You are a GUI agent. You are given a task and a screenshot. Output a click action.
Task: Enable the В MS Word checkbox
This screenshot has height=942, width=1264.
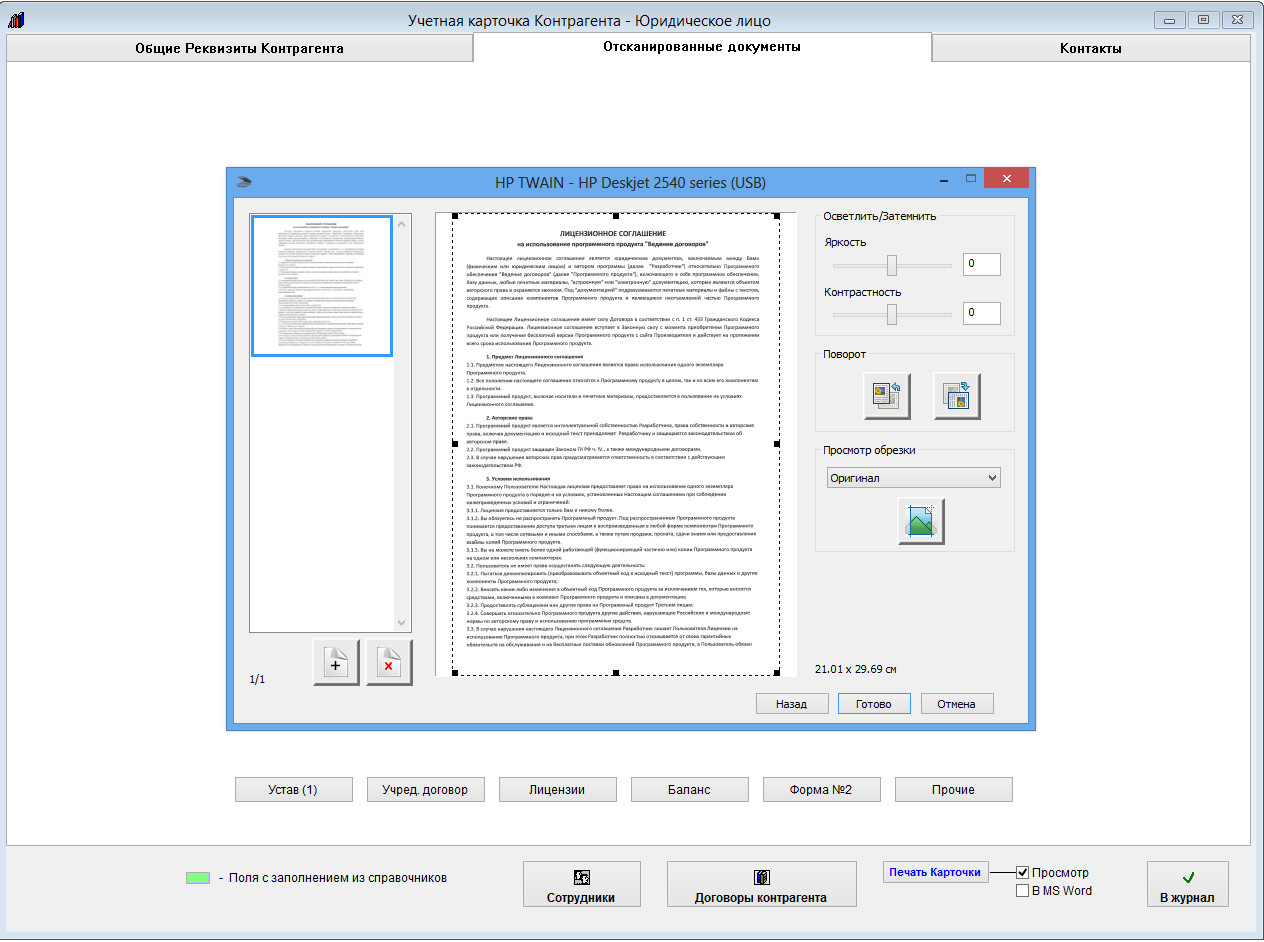(x=1023, y=891)
